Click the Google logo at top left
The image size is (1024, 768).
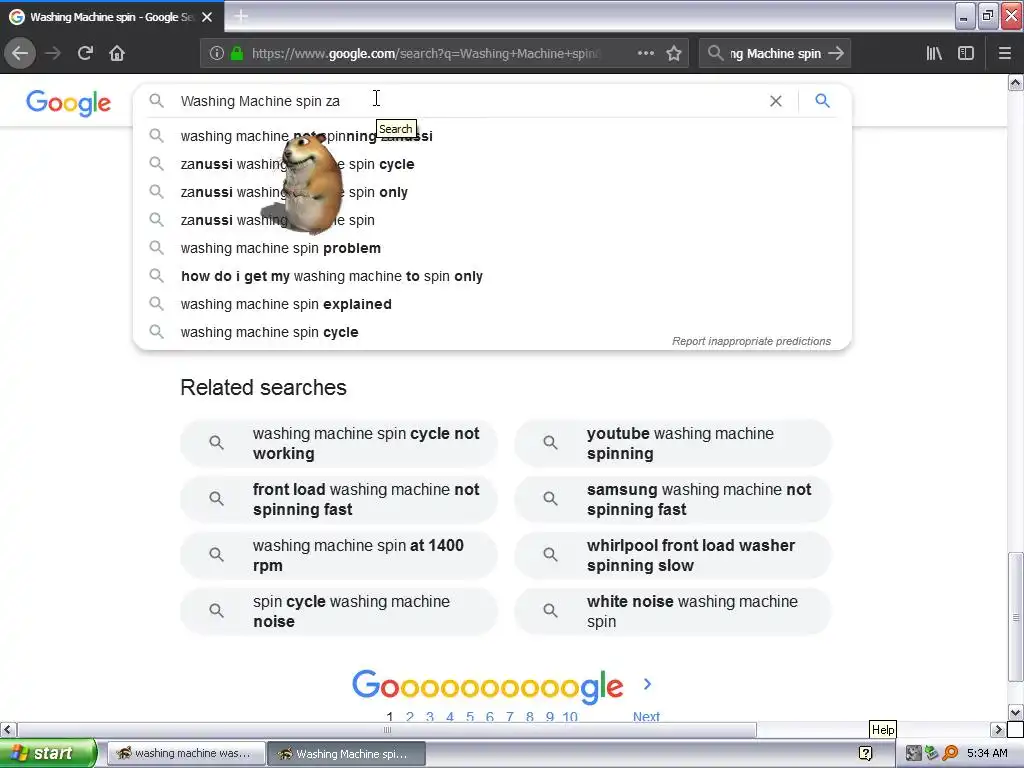(69, 103)
